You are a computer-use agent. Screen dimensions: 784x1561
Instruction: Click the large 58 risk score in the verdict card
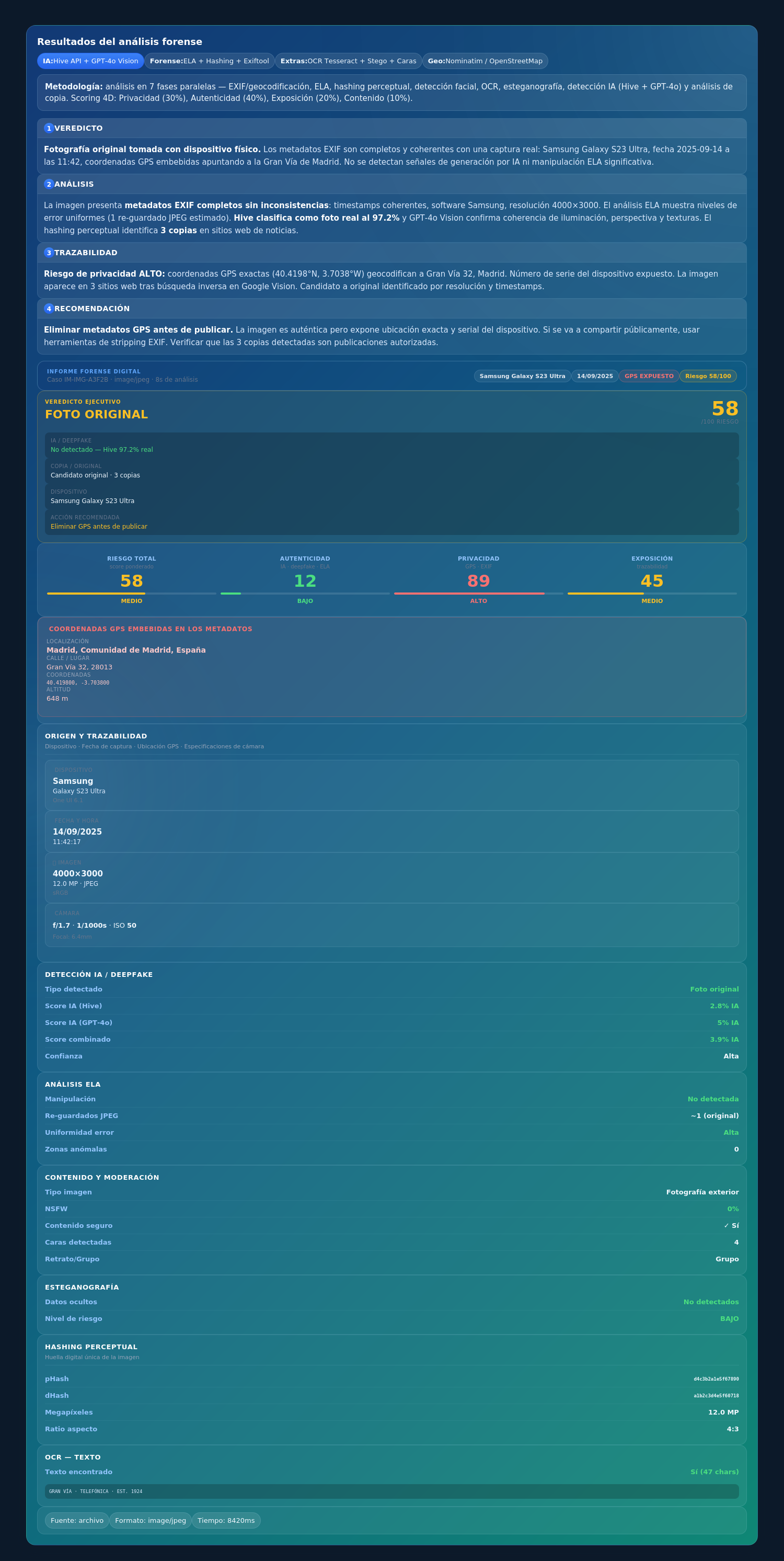(x=724, y=408)
